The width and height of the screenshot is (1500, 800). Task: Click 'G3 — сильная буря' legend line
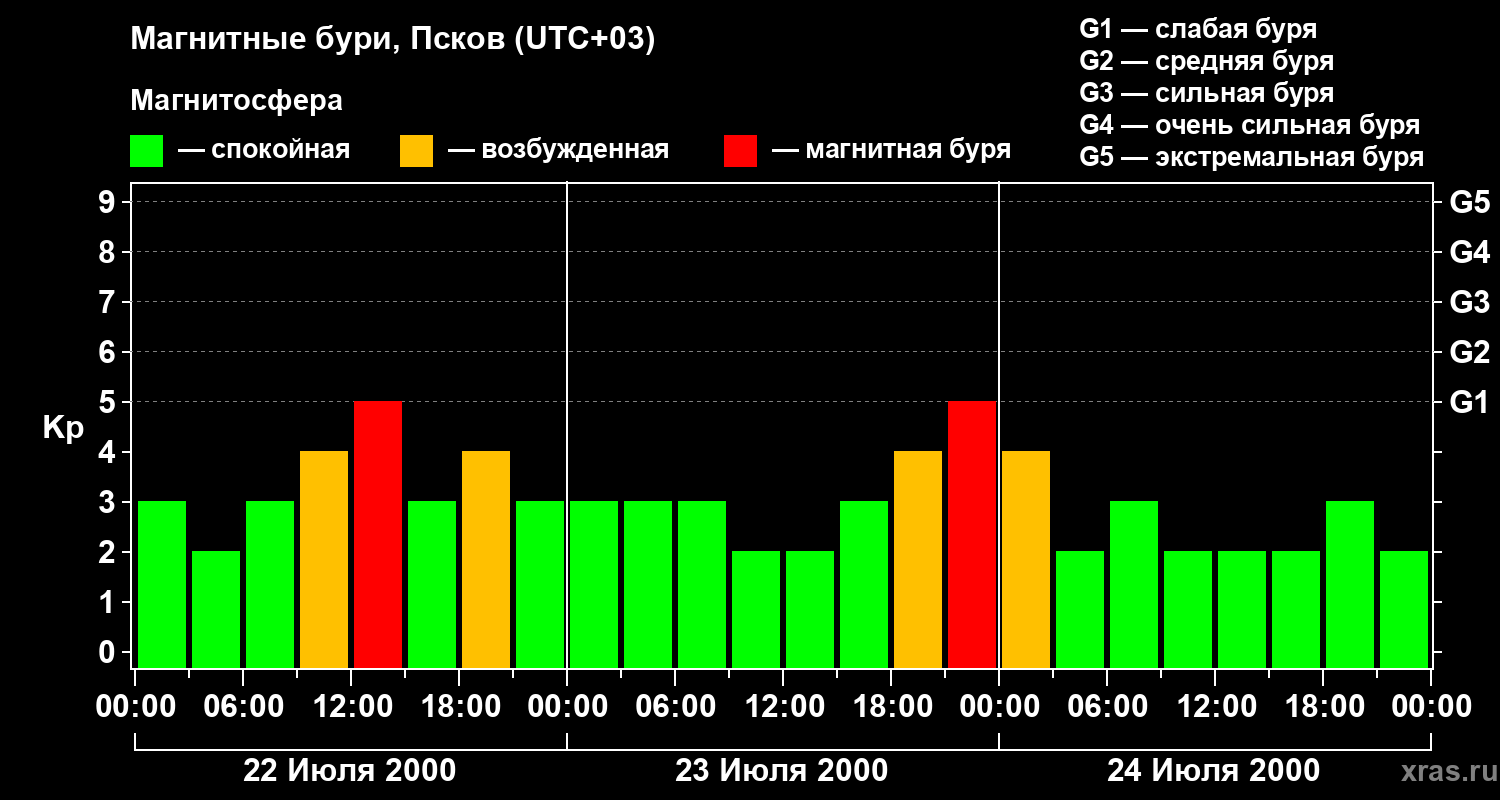tap(1207, 93)
